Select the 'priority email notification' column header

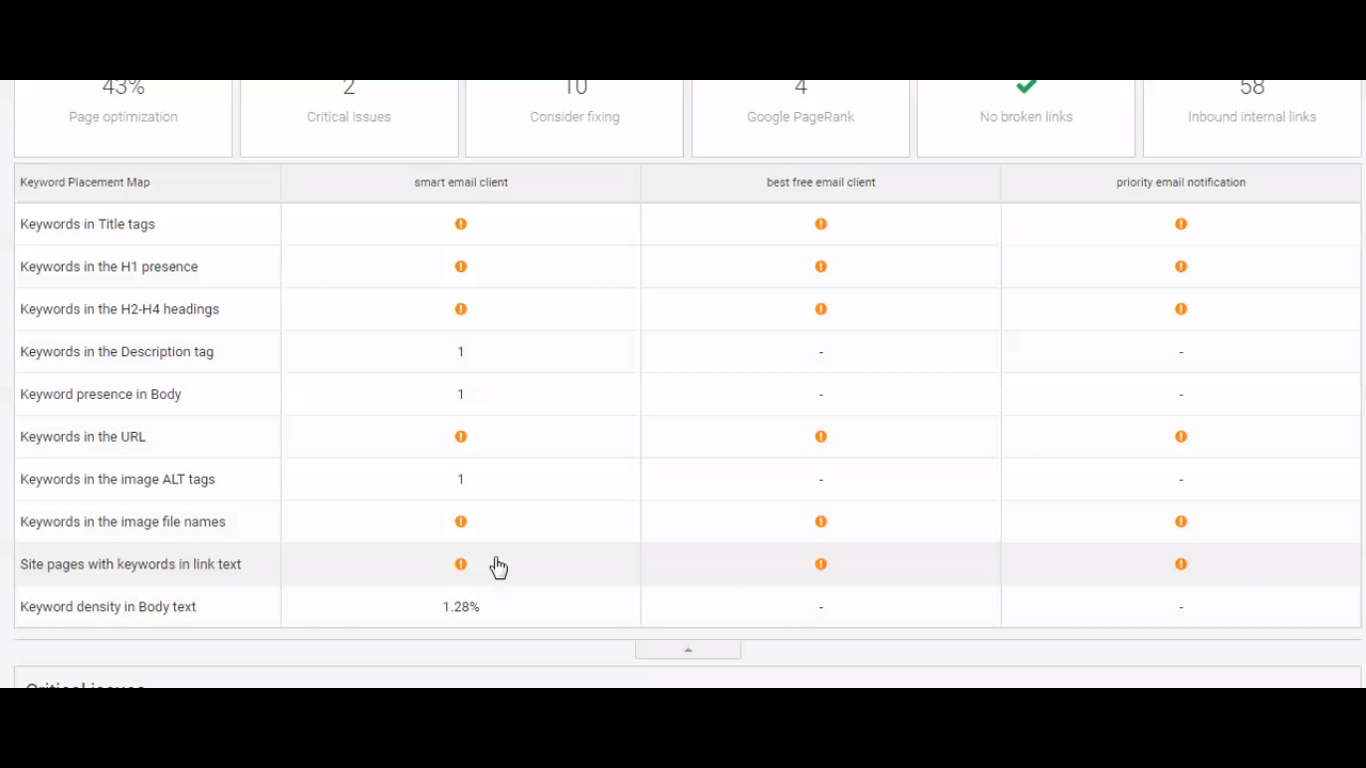(1181, 183)
